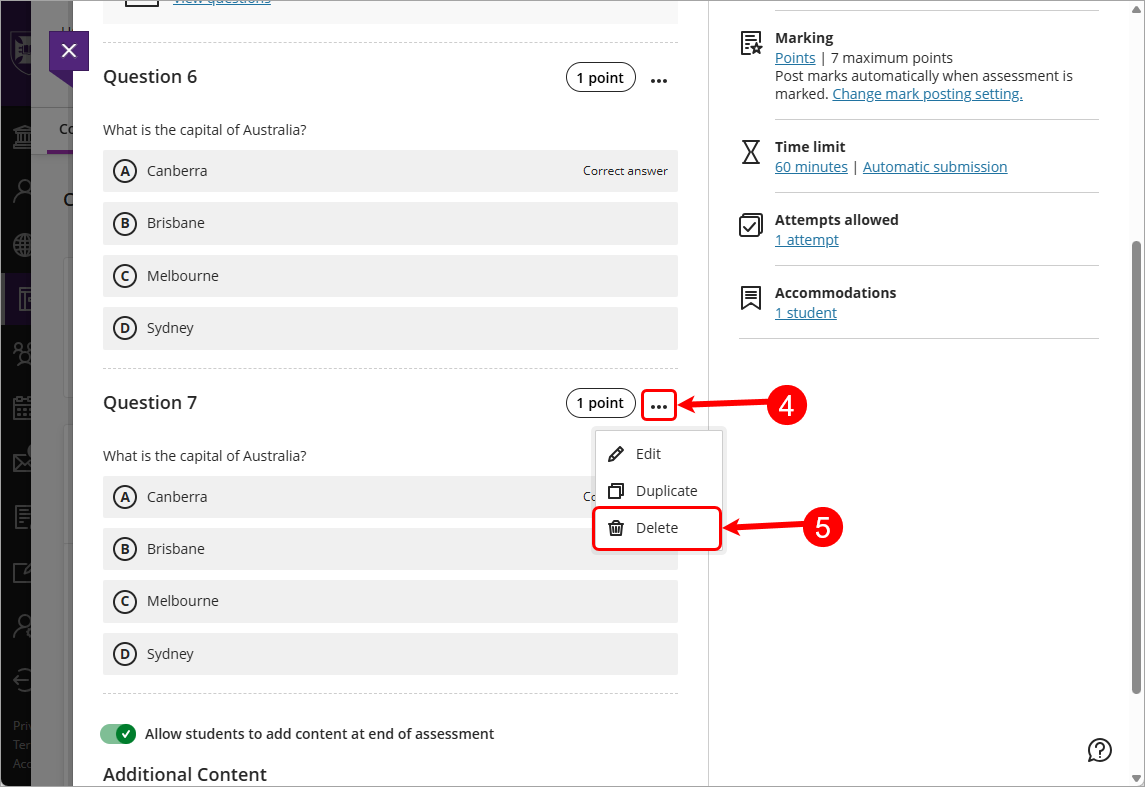1145x787 pixels.
Task: Click the pencil Edit icon
Action: click(x=616, y=454)
